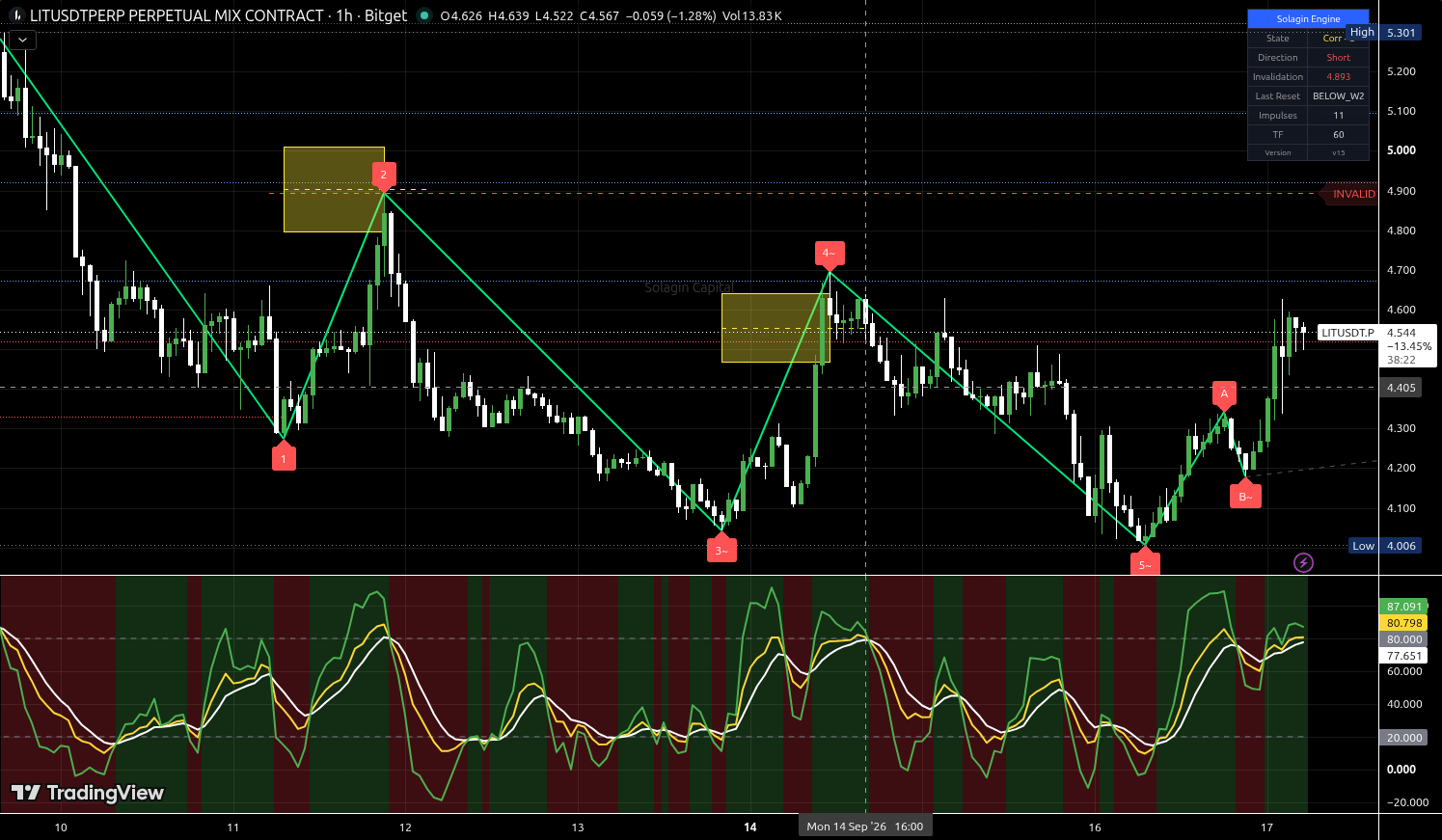Image resolution: width=1442 pixels, height=840 pixels.
Task: Click the 20.000 oscillator level label
Action: point(1404,738)
